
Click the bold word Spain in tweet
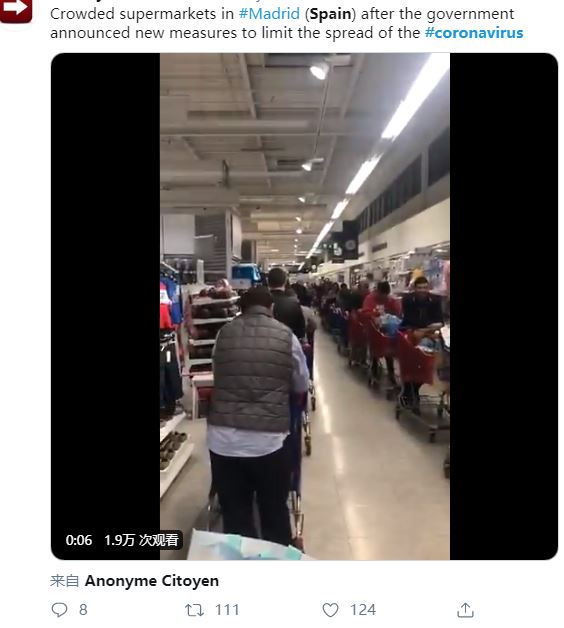pos(330,14)
